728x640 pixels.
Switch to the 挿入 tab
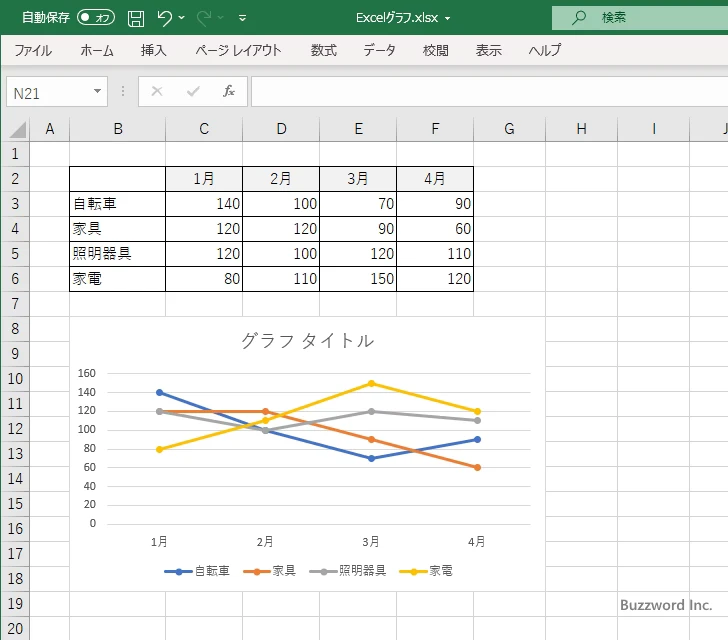(154, 50)
